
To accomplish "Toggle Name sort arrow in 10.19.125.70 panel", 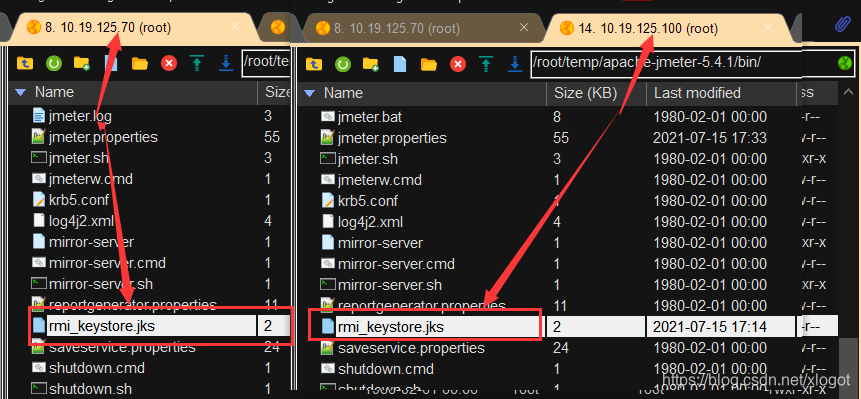I will coord(21,93).
